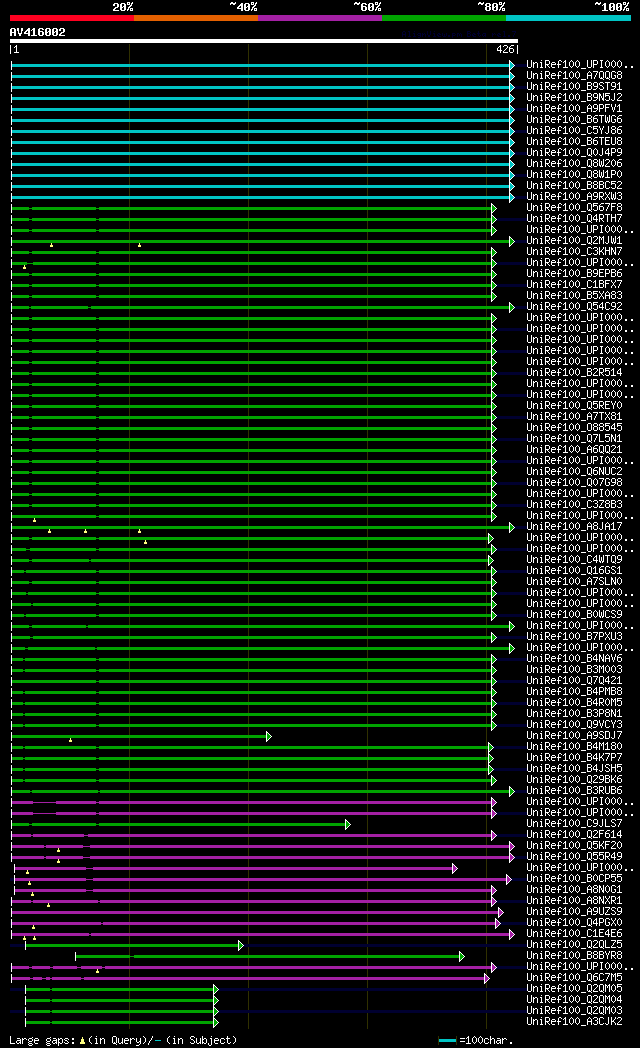Click the cyan alignment bar for A7QQG8
The height and width of the screenshot is (1048, 640).
tap(263, 76)
